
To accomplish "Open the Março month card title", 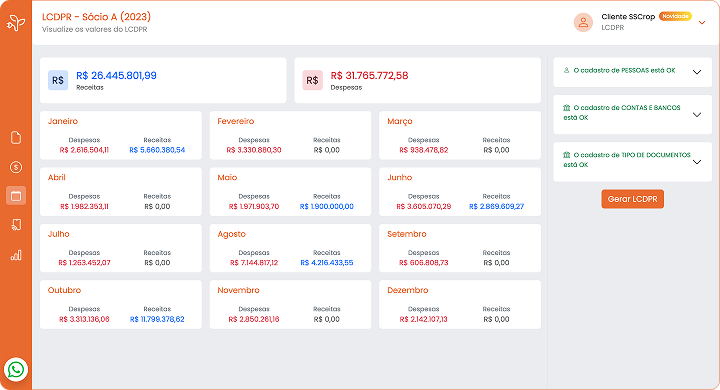I will (x=399, y=122).
